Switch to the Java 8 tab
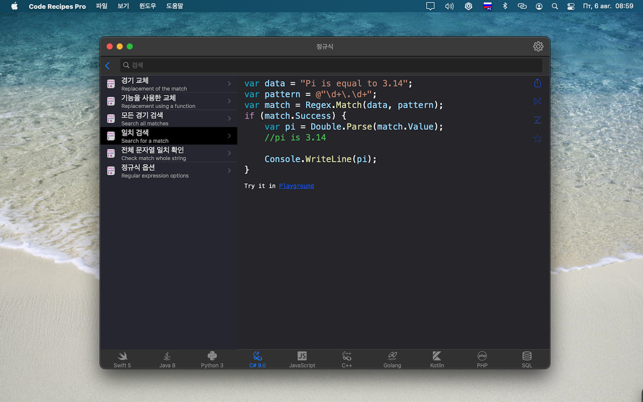Image resolution: width=643 pixels, height=402 pixels. [x=167, y=359]
